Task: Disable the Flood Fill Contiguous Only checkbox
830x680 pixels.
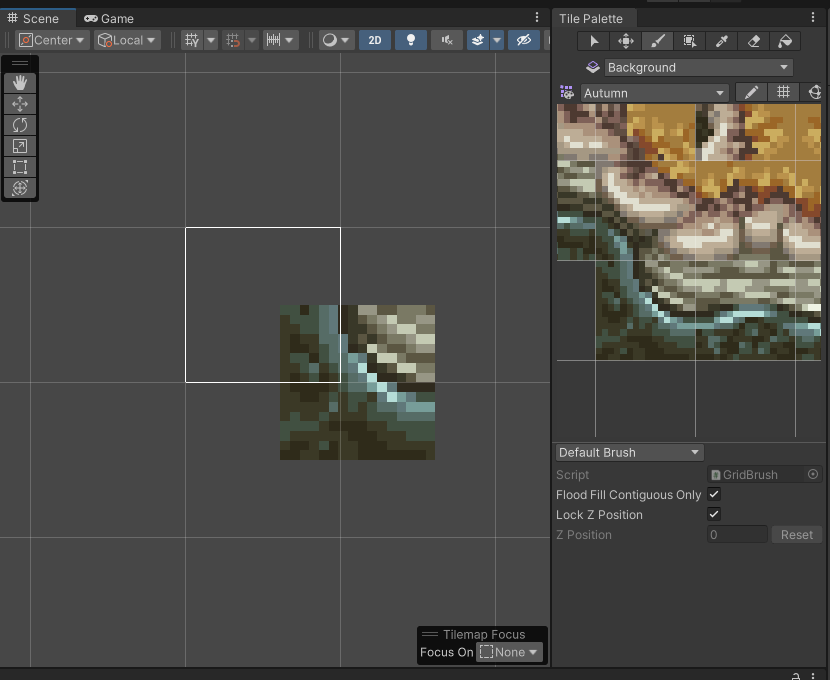Action: tap(714, 494)
